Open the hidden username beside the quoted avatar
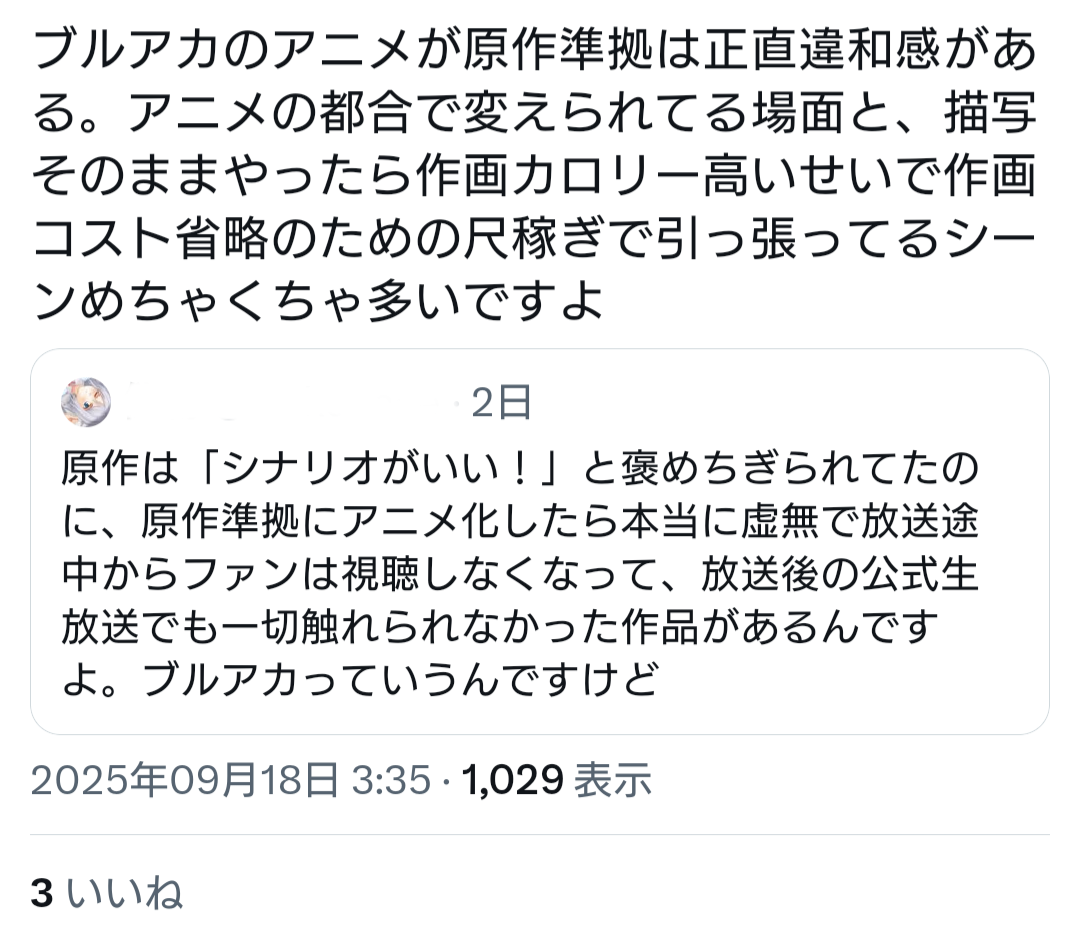 (x=289, y=402)
